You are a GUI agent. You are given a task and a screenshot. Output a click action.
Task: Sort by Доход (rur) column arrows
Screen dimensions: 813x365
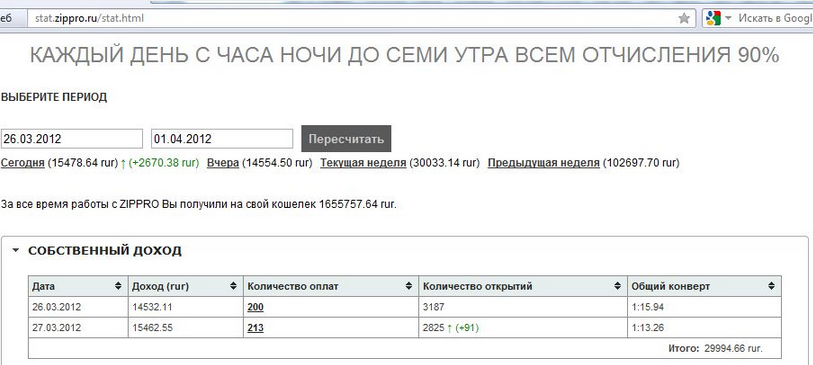(234, 286)
